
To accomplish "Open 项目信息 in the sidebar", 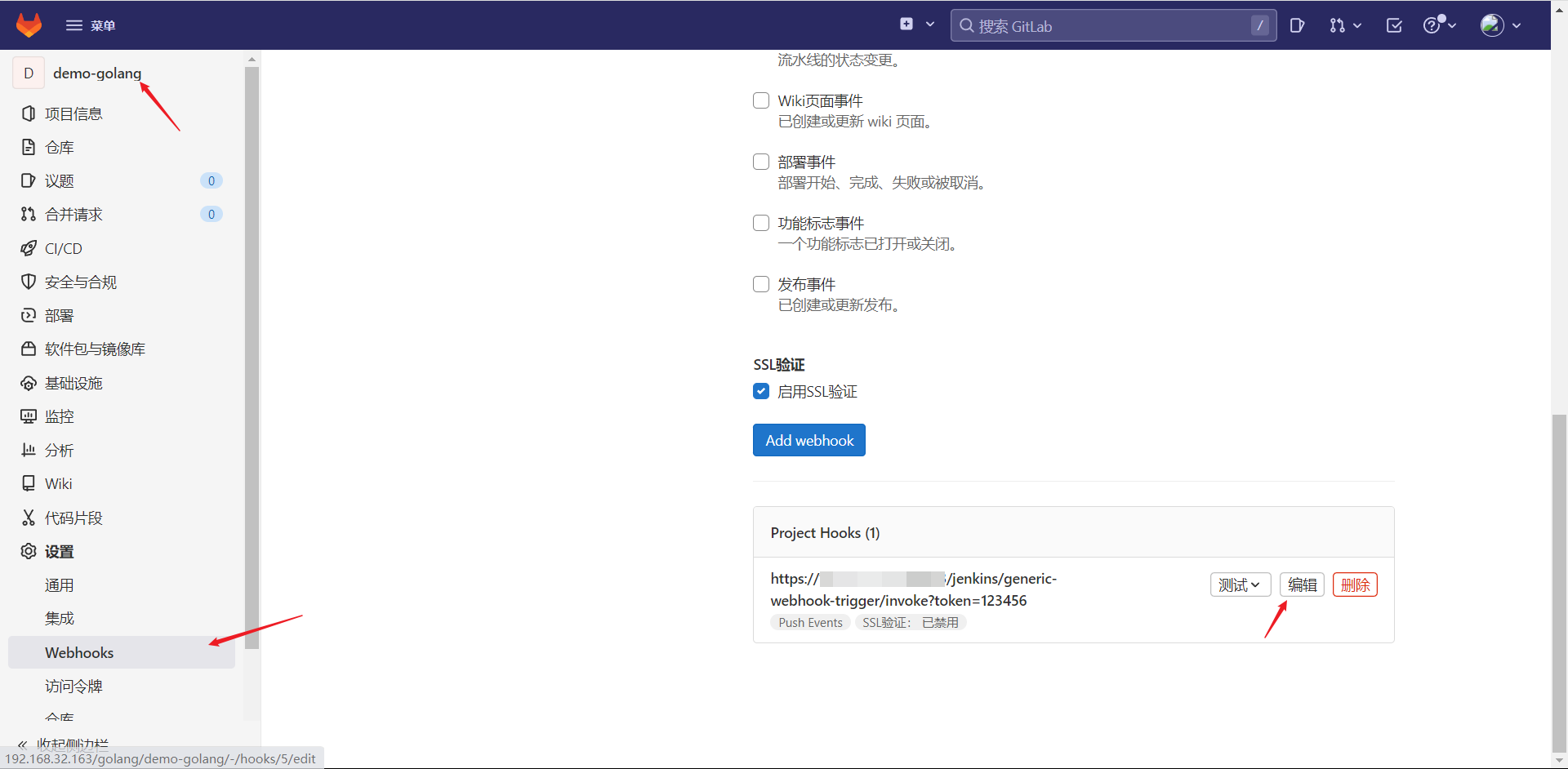I will 73,113.
